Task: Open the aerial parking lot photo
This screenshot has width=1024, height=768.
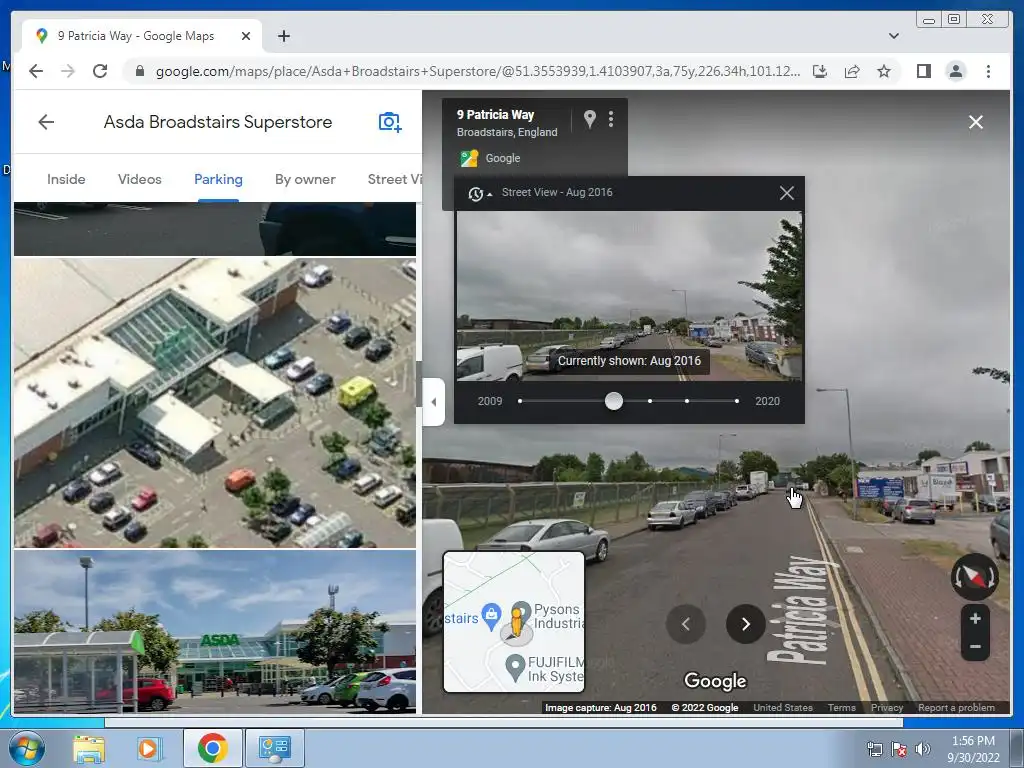Action: (x=215, y=402)
